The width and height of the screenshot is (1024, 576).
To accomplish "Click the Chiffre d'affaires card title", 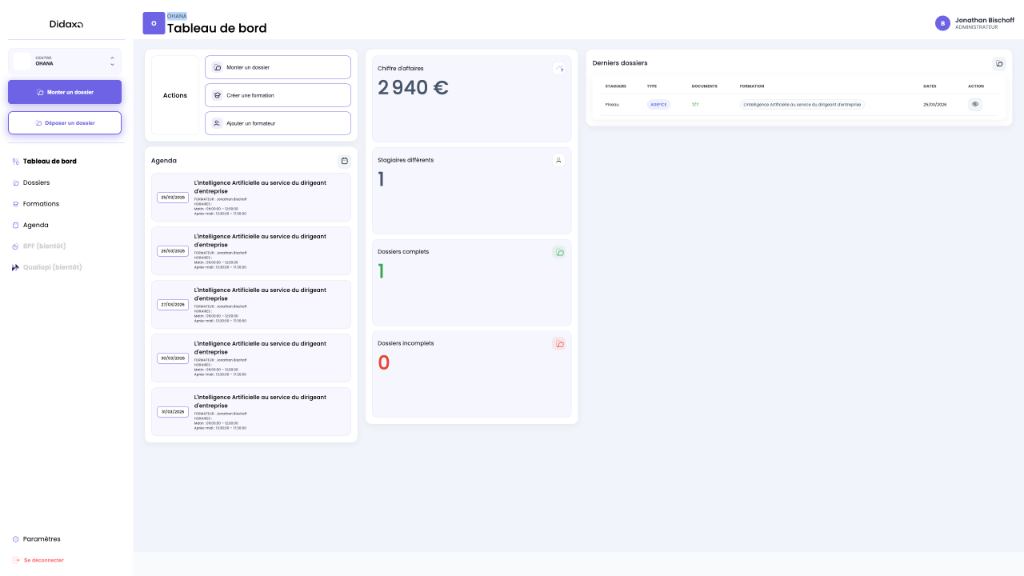I will click(x=400, y=69).
